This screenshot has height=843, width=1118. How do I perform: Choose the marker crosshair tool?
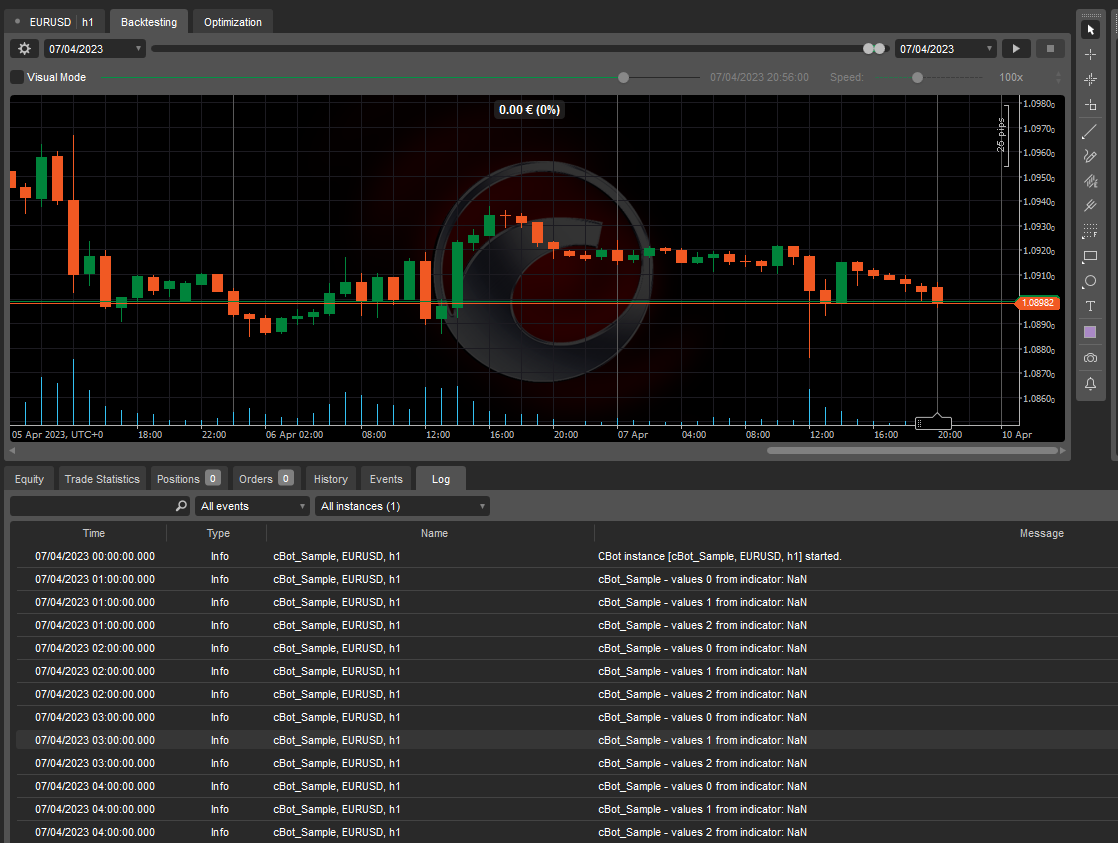1090,79
